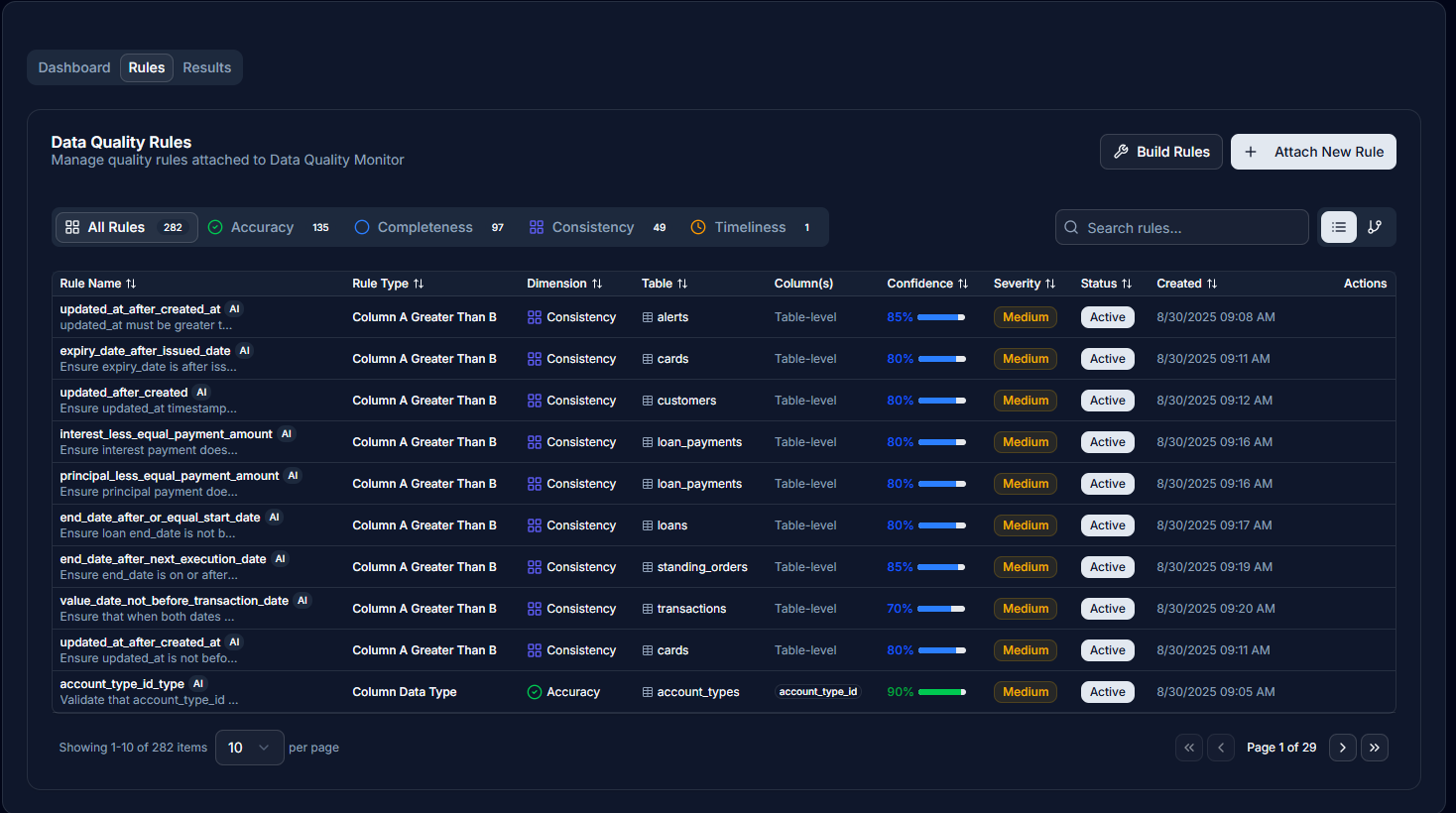Sort by Created arrows icon
1456x813 pixels.
[1212, 284]
